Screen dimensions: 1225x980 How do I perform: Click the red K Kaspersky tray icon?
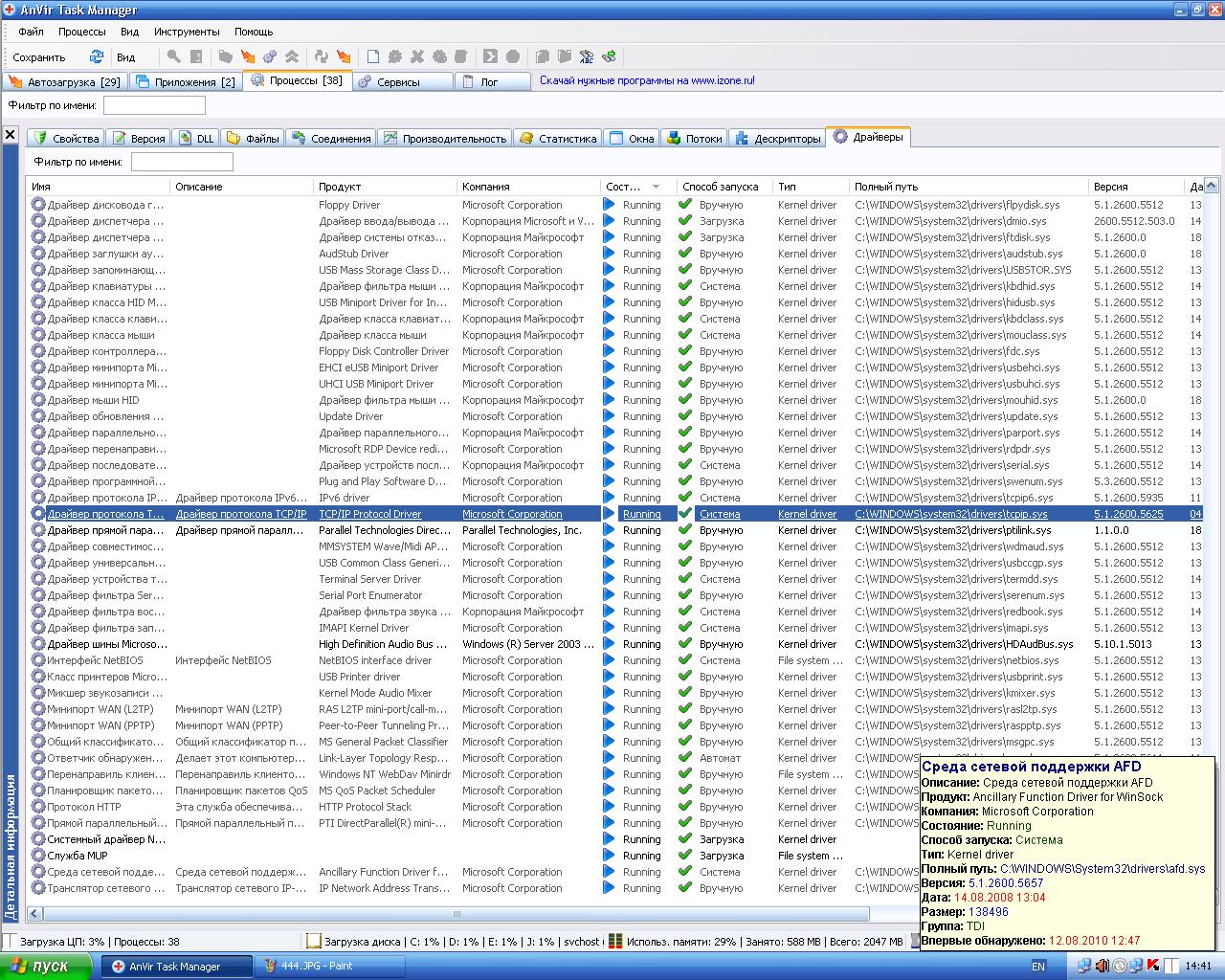click(1153, 966)
